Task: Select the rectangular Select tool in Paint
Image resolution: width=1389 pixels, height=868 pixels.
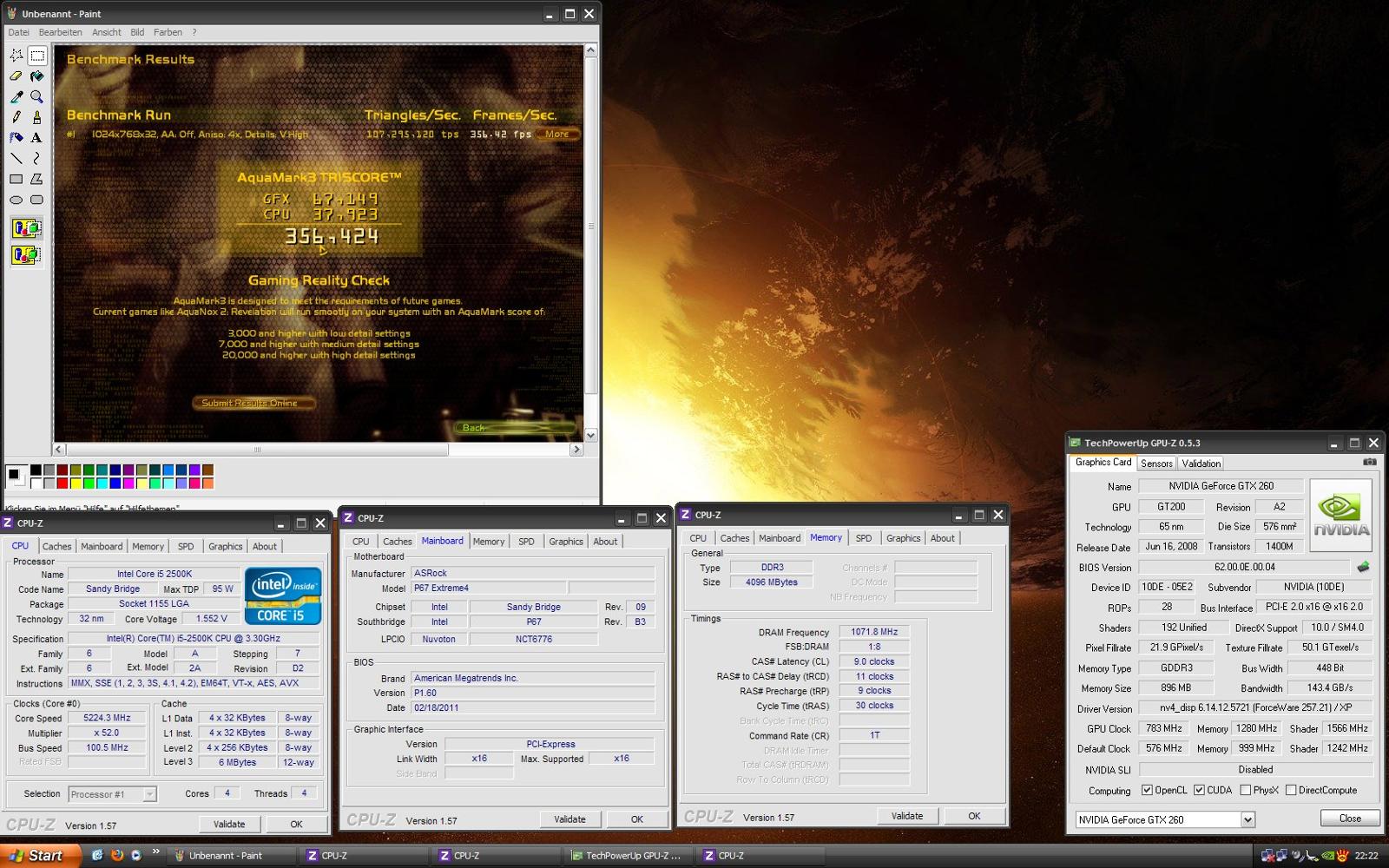Action: point(36,56)
